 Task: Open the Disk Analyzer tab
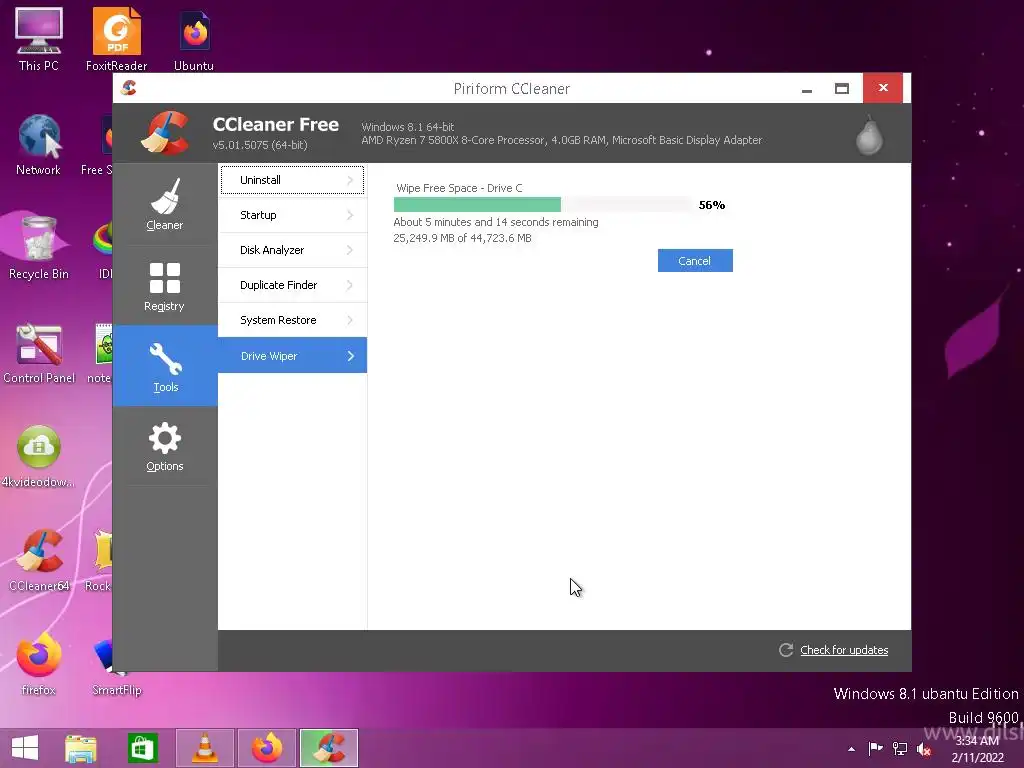coord(293,250)
